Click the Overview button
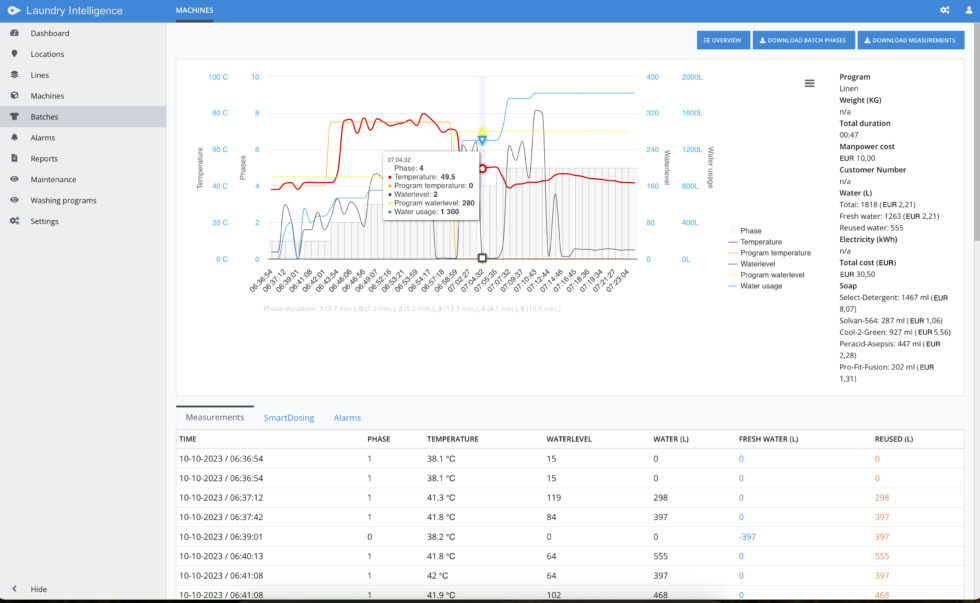The width and height of the screenshot is (980, 603). click(722, 40)
